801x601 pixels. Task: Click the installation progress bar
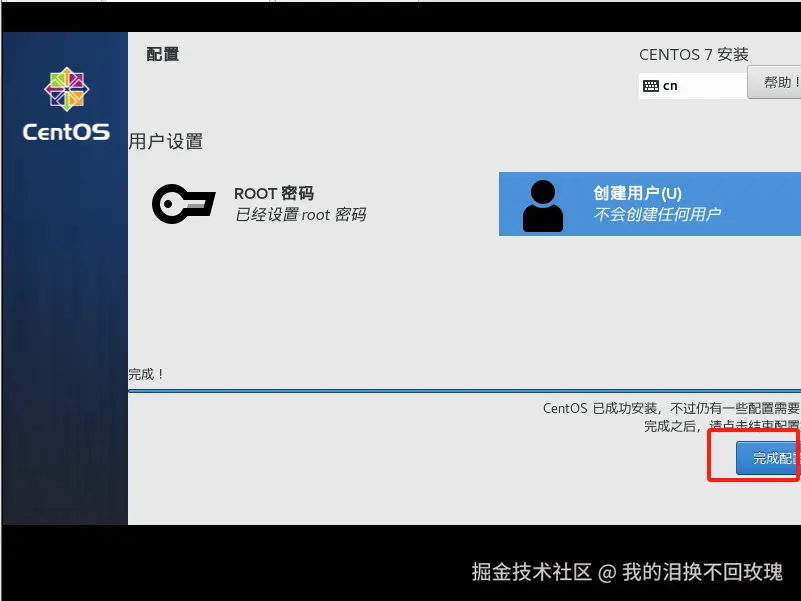(x=460, y=391)
